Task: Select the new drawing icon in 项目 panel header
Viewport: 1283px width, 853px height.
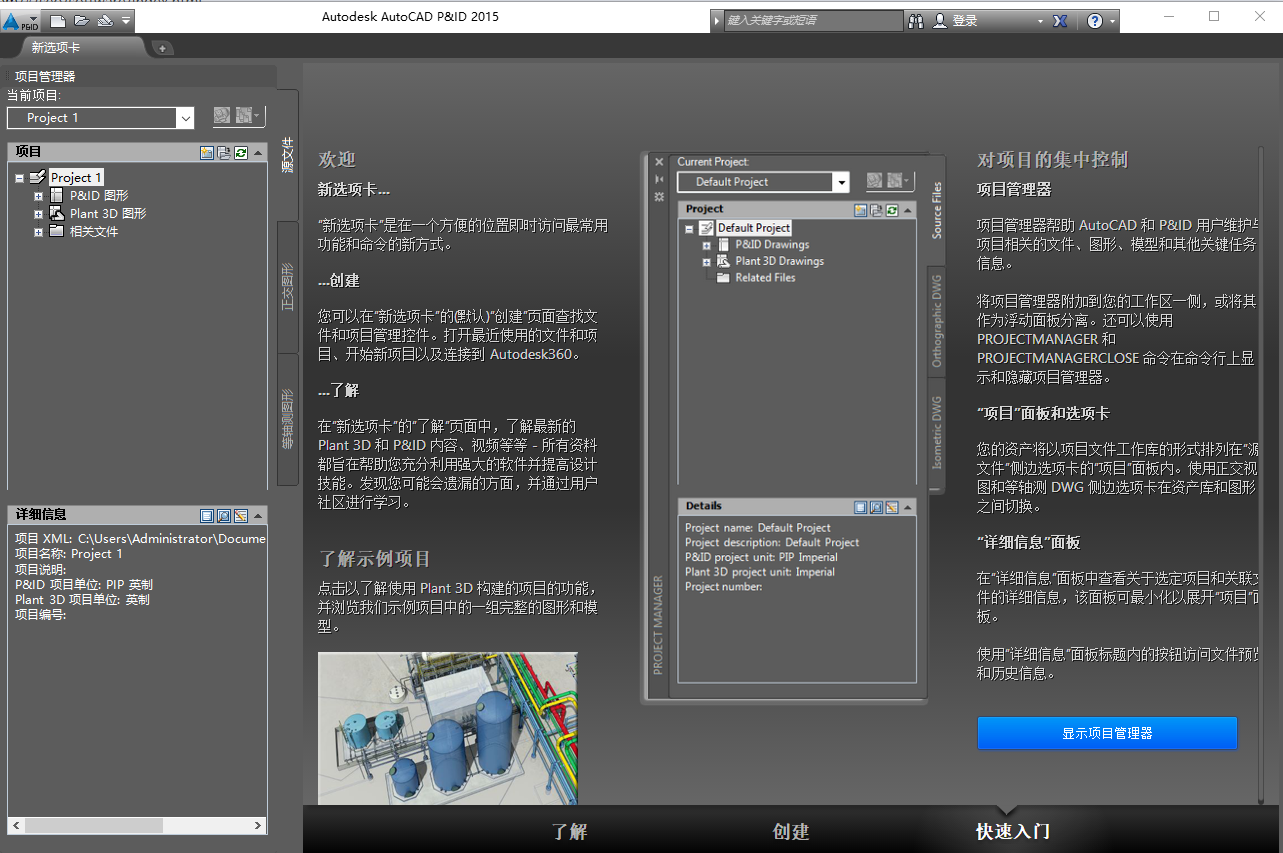Action: coord(208,152)
